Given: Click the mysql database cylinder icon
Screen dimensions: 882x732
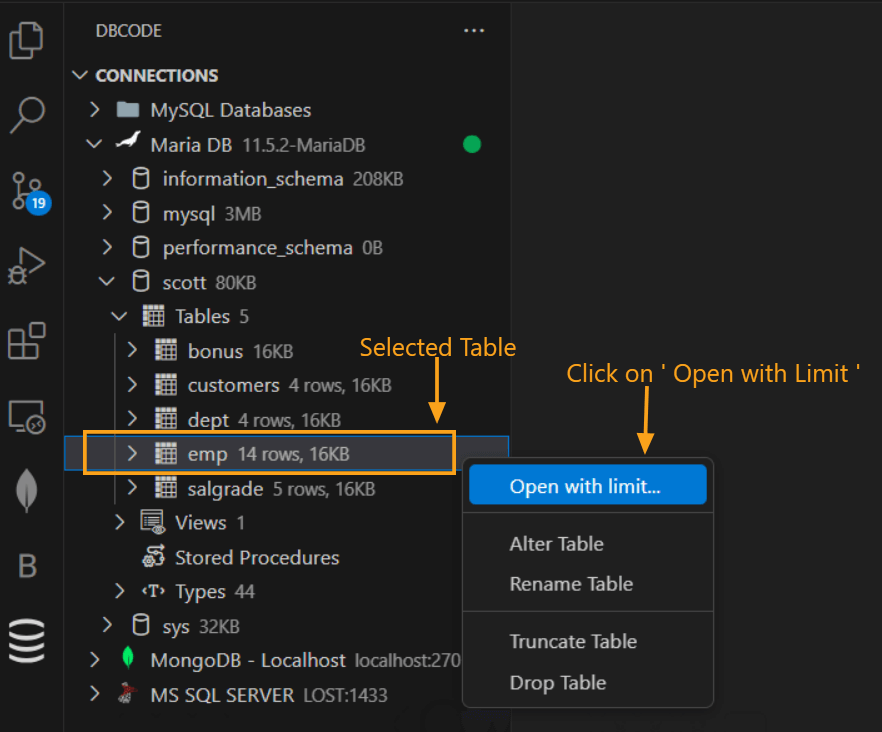Looking at the screenshot, I should click(x=141, y=213).
